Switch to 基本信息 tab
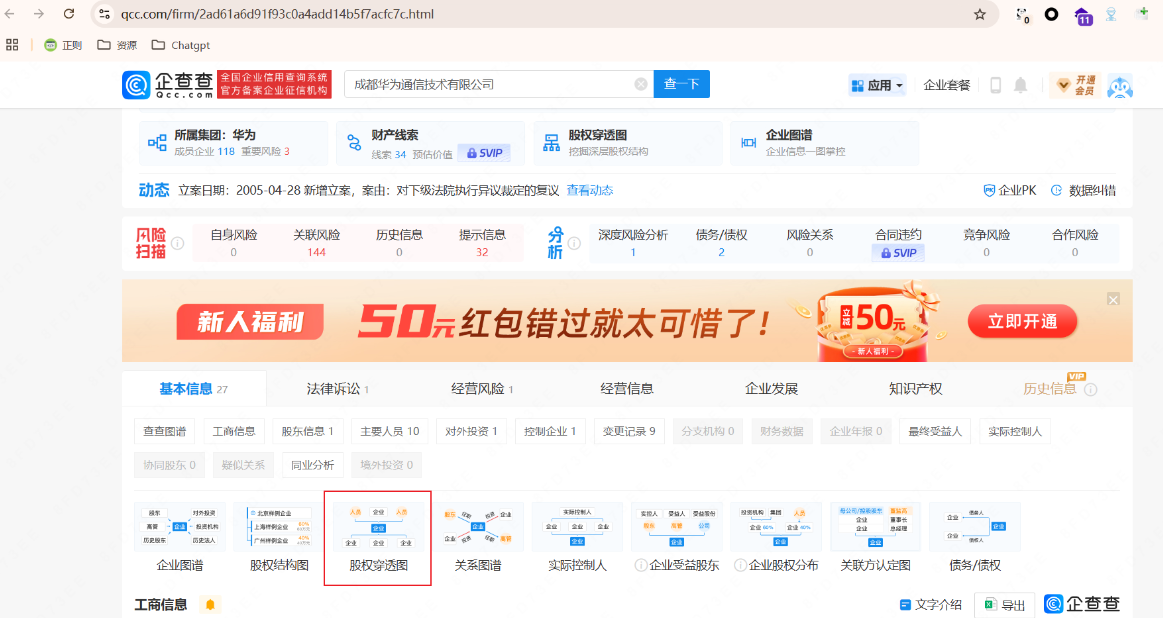 pos(194,389)
